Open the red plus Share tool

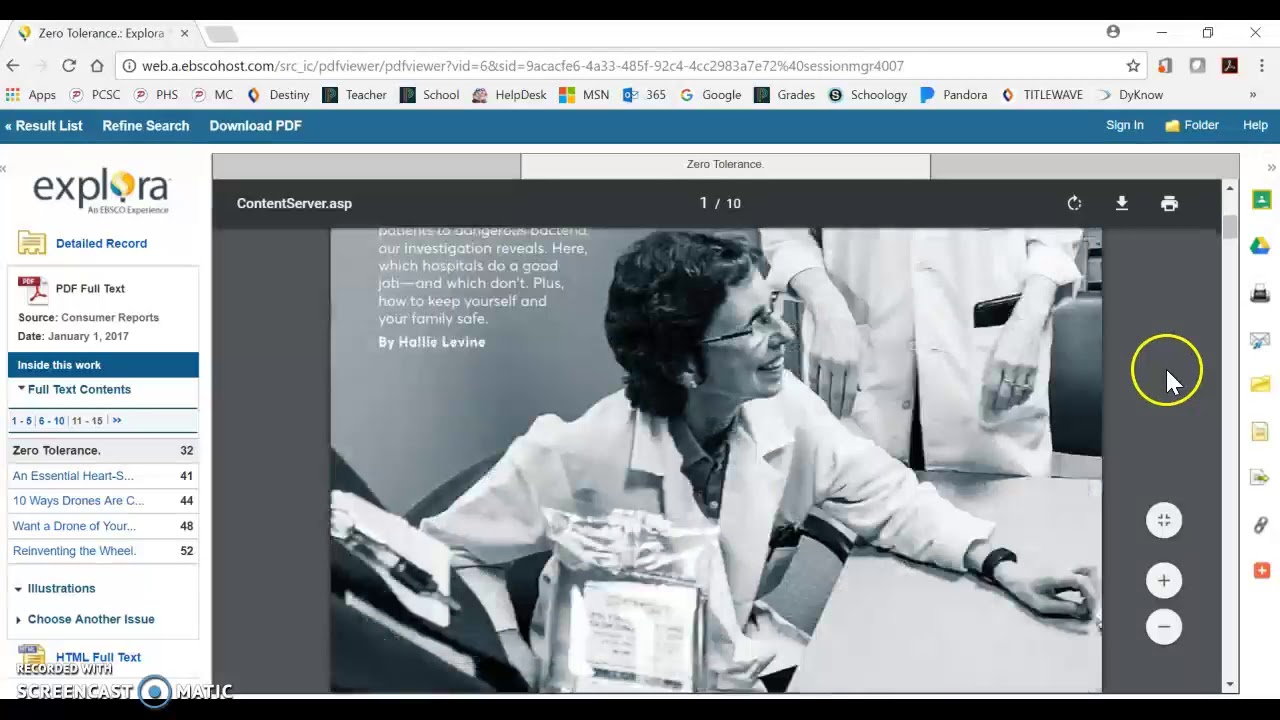point(1261,570)
